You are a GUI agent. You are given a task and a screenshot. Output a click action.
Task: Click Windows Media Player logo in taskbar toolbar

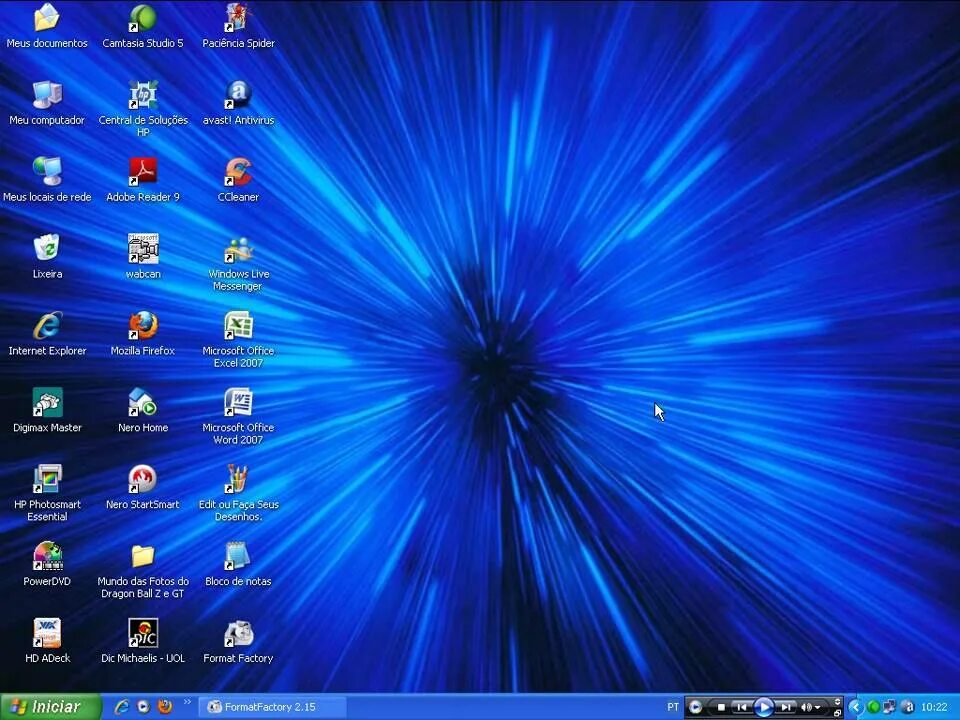click(696, 707)
